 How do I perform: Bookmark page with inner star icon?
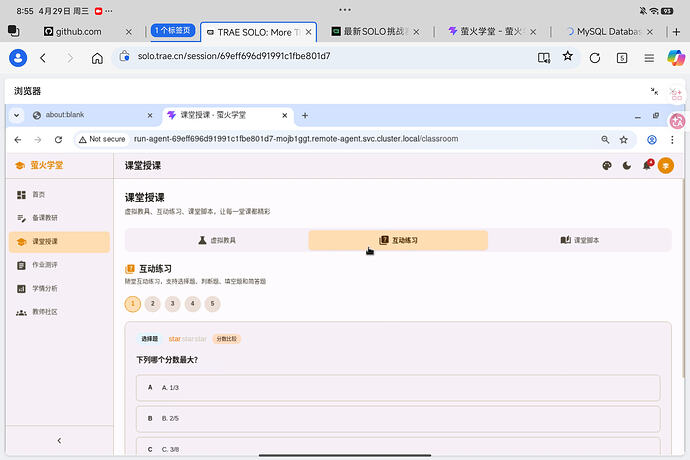click(x=624, y=140)
